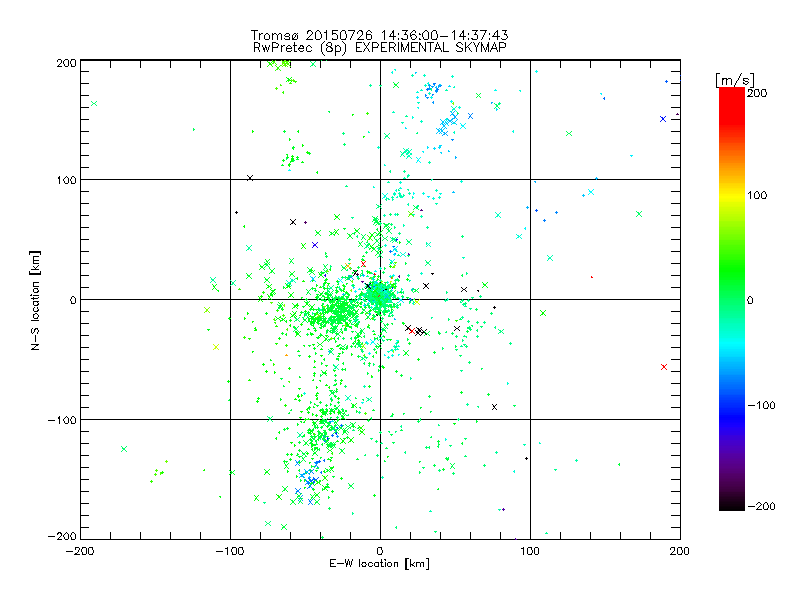Click the colorbar tick label '0'
This screenshot has width=800, height=600.
[x=750, y=300]
